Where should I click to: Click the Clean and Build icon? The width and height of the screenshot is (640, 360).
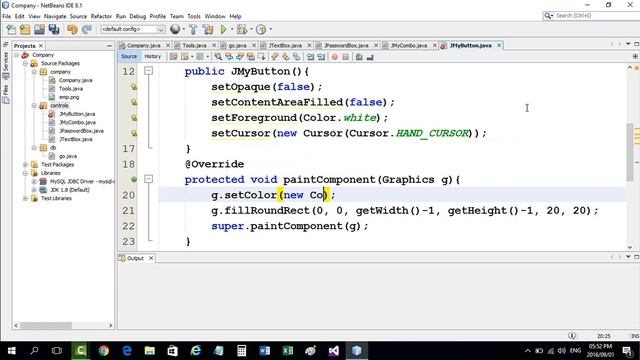208,29
